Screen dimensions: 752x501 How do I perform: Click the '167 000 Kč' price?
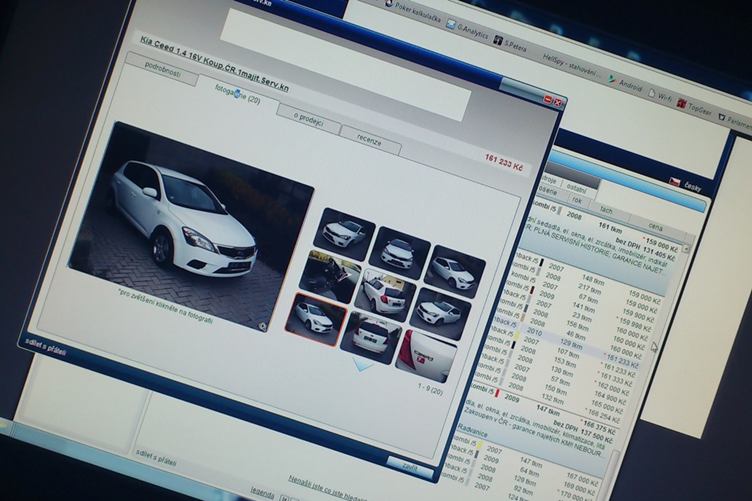click(583, 478)
